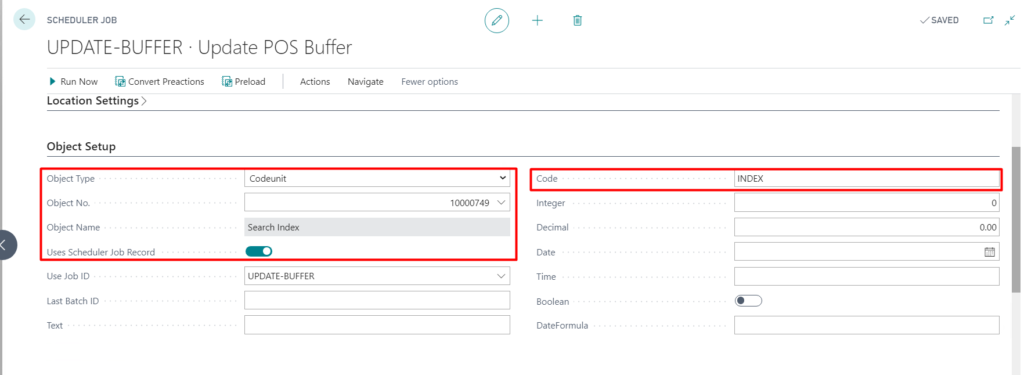Choose Convert Preactions

pos(159,82)
